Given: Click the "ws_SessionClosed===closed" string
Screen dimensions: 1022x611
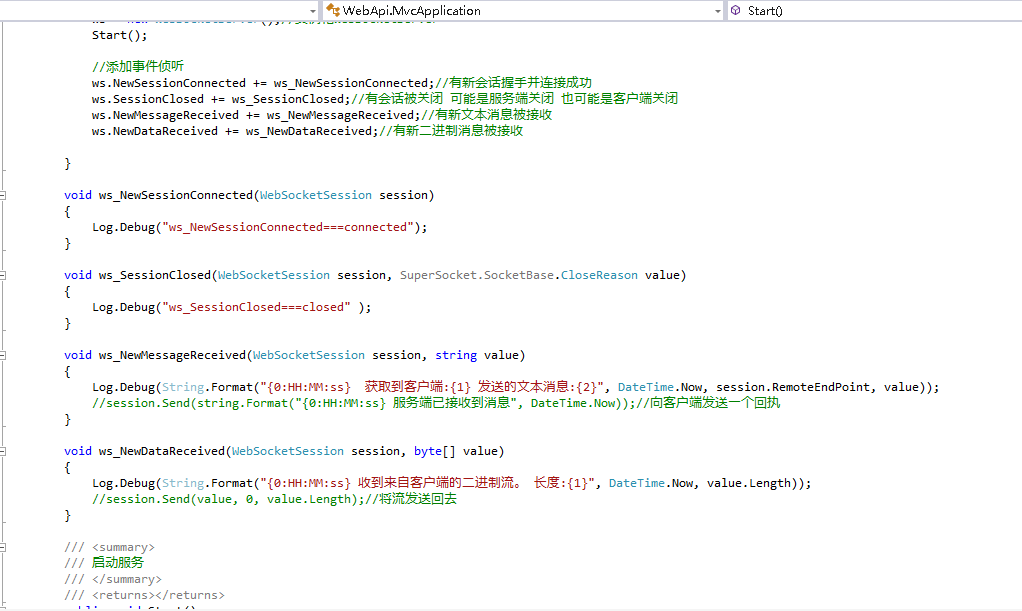Looking at the screenshot, I should [256, 307].
